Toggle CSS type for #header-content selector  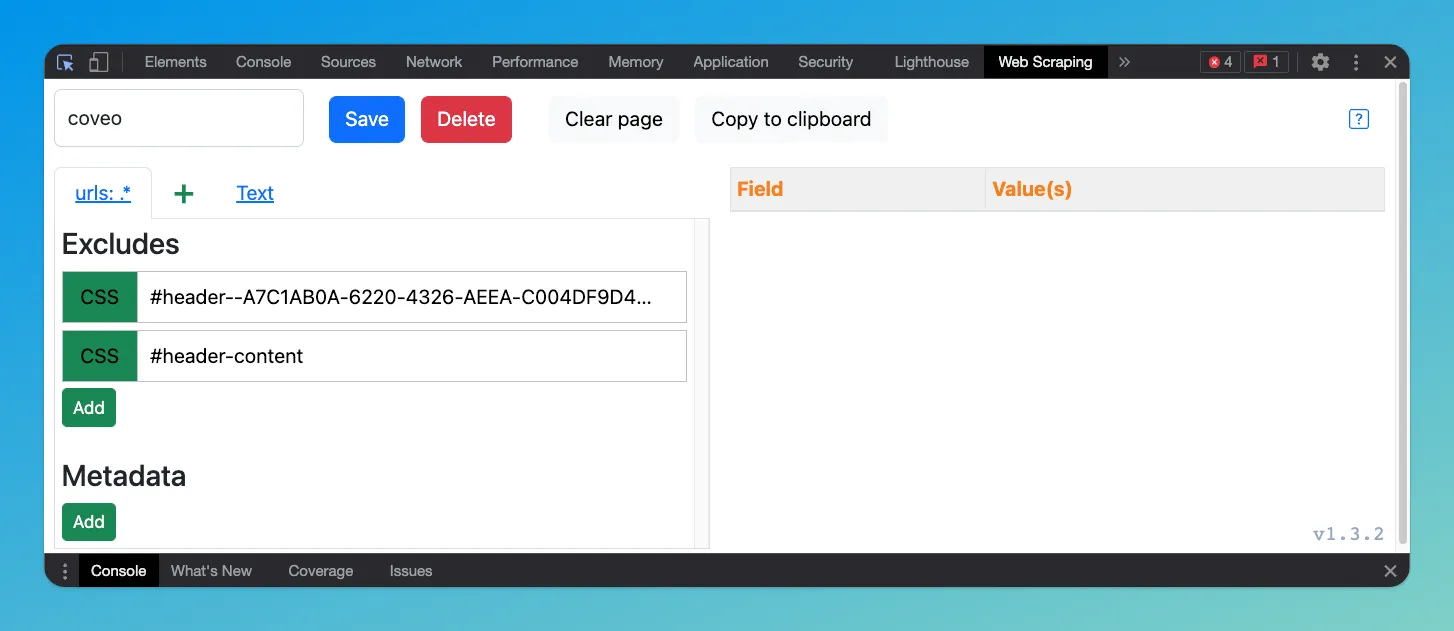100,356
